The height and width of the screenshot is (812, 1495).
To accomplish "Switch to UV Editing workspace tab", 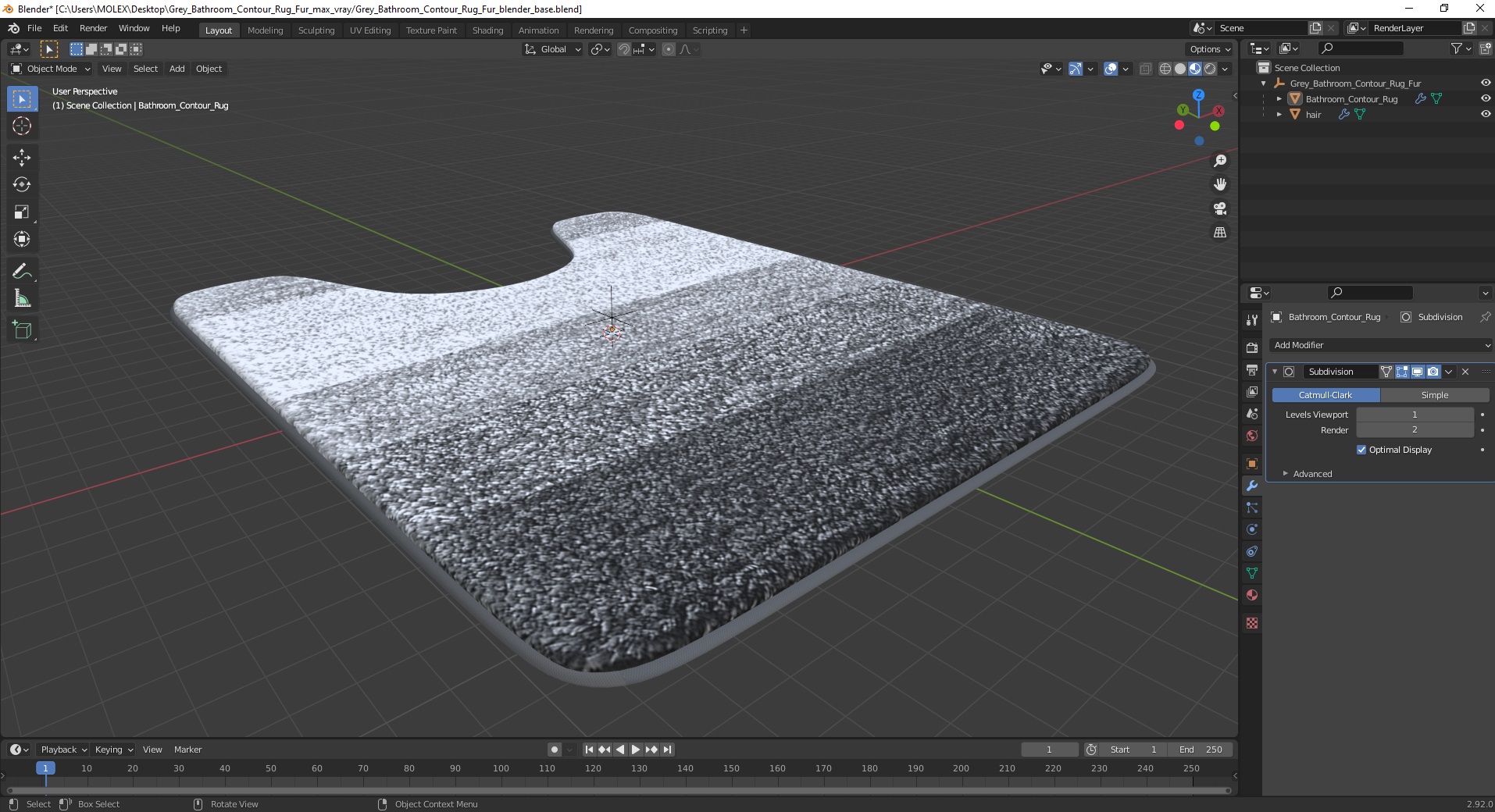I will 369,30.
